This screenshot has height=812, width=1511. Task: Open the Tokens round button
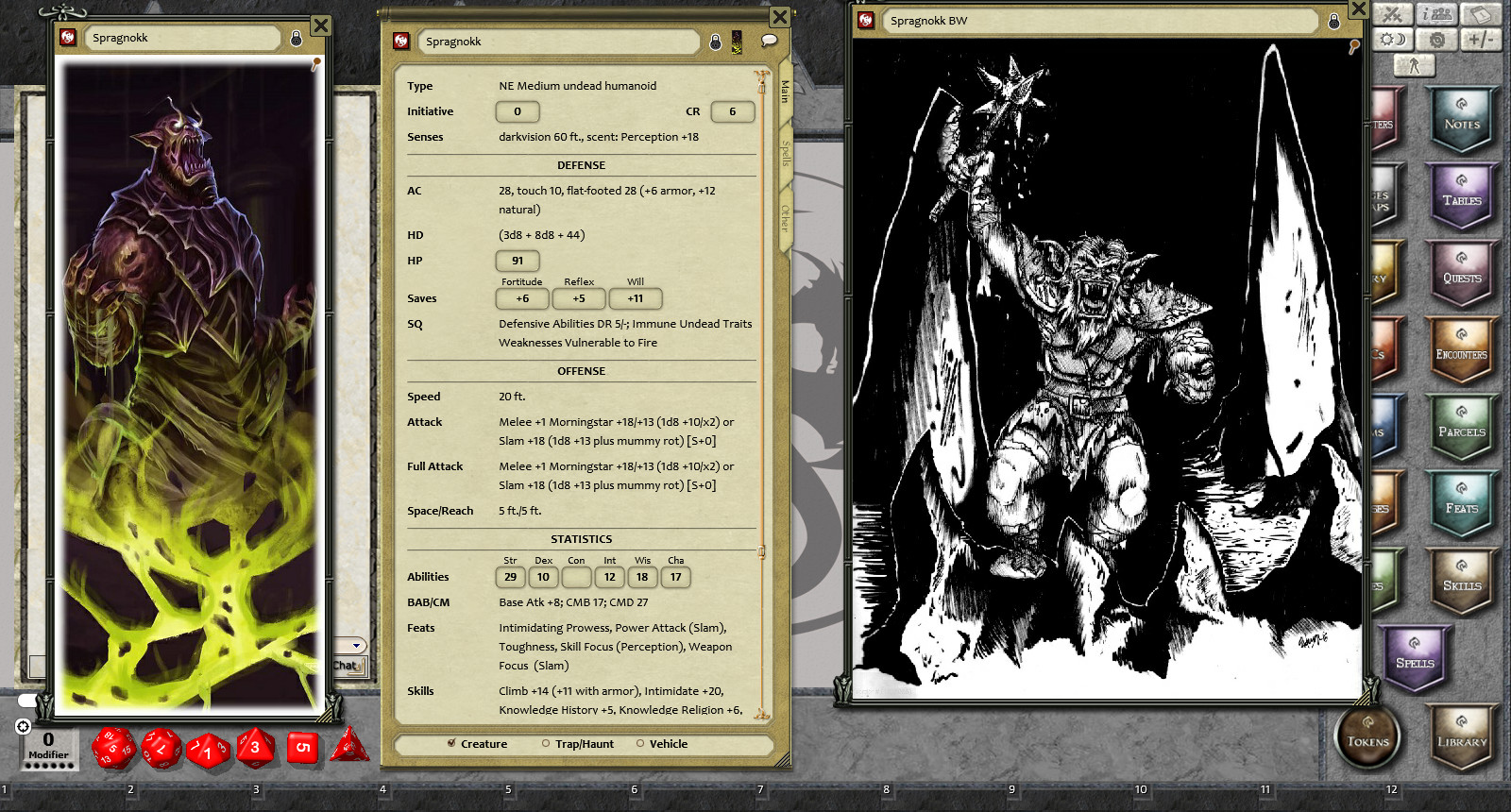tap(1367, 738)
